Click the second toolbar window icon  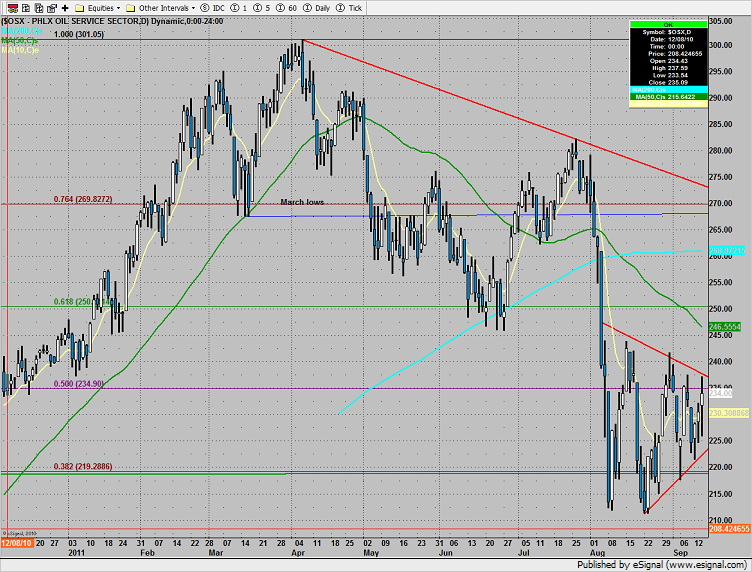[26, 8]
